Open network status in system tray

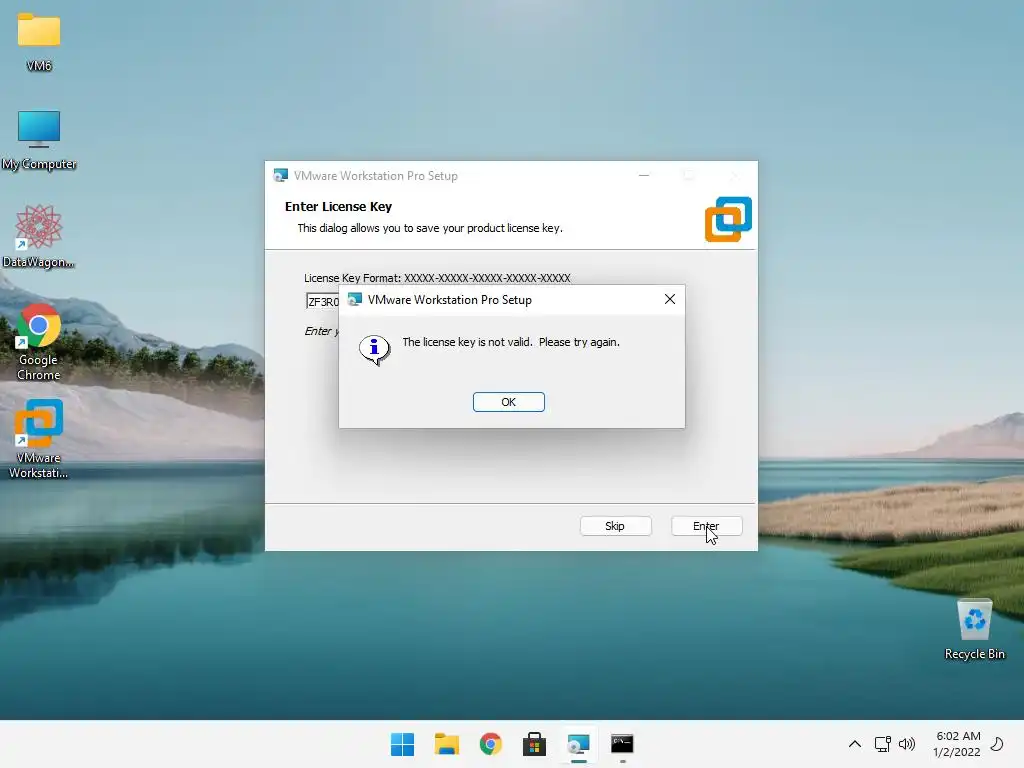[x=882, y=744]
